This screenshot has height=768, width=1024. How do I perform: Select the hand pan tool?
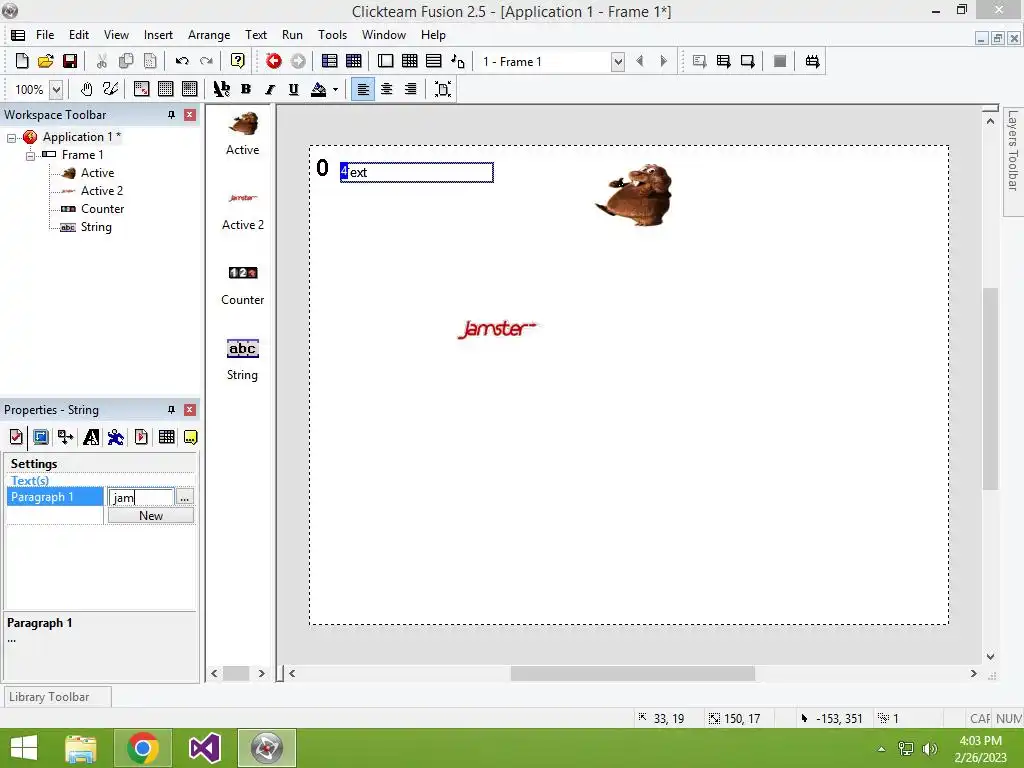click(86, 89)
